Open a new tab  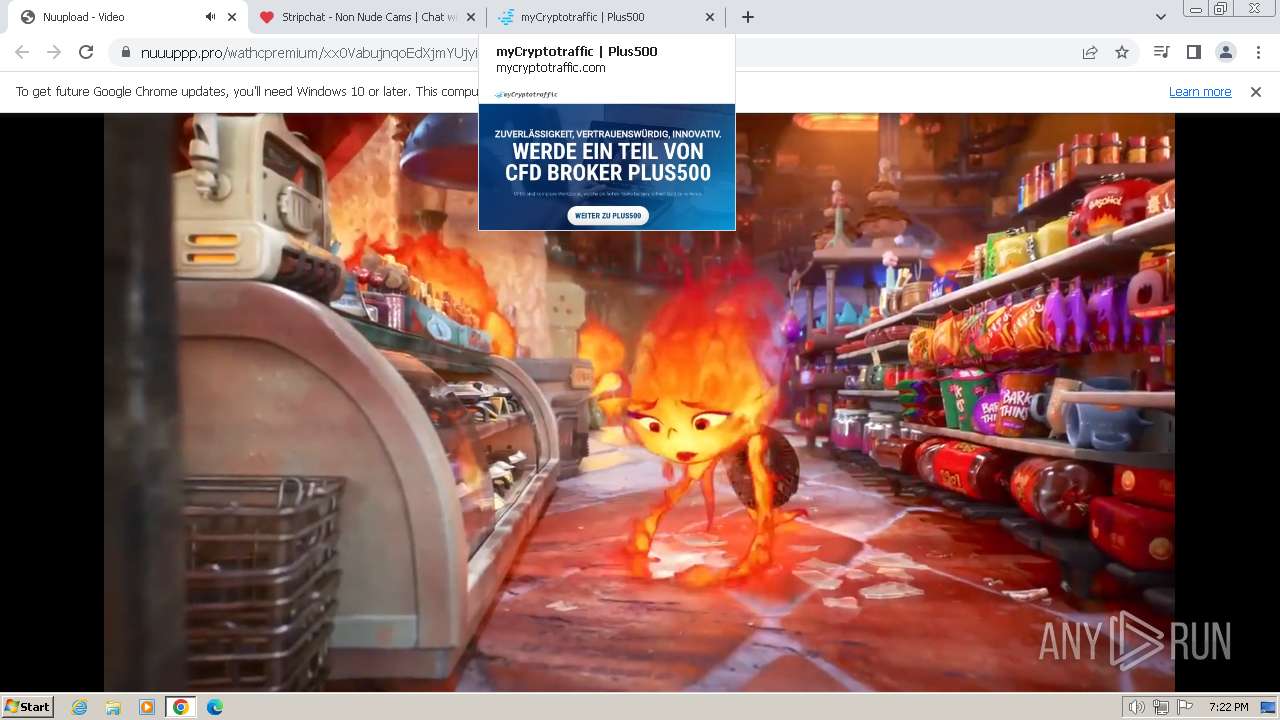(x=747, y=17)
